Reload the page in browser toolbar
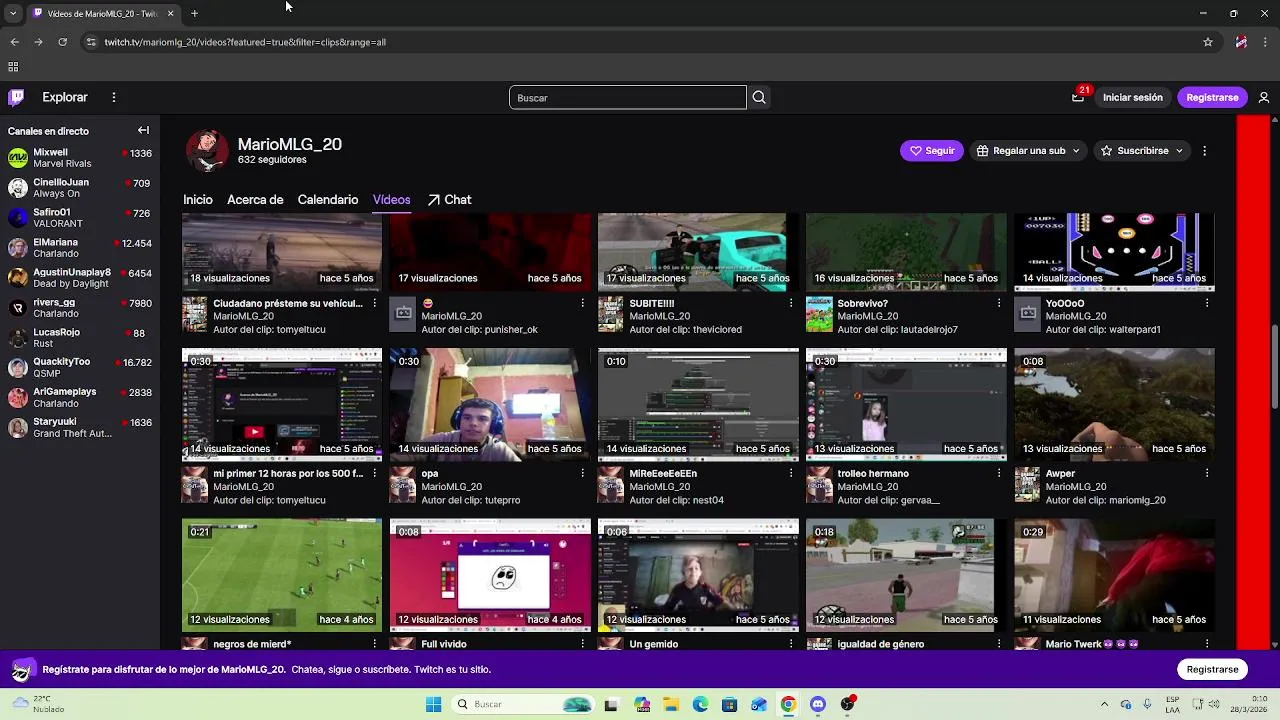The width and height of the screenshot is (1280, 720). point(62,42)
